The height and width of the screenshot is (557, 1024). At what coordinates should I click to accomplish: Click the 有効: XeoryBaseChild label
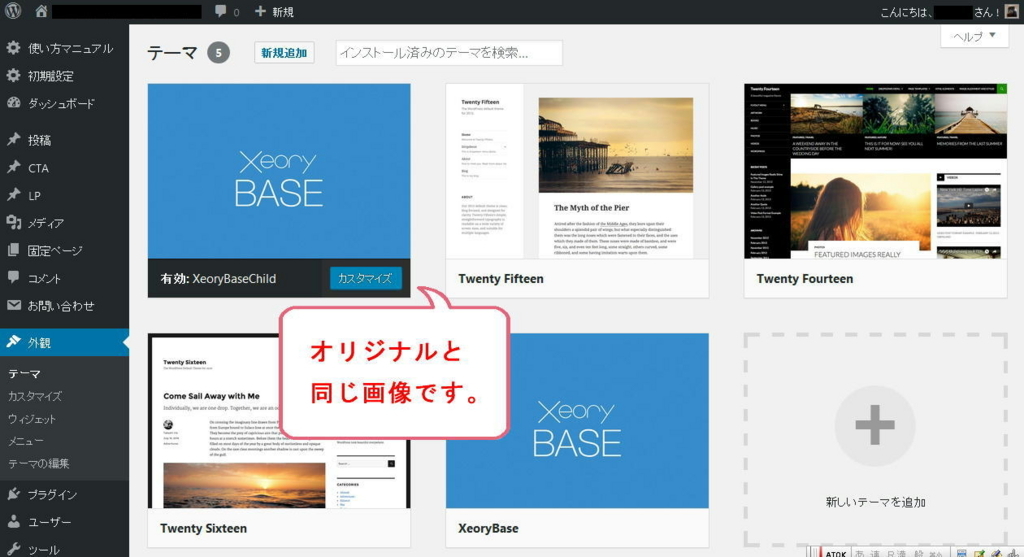(x=218, y=279)
